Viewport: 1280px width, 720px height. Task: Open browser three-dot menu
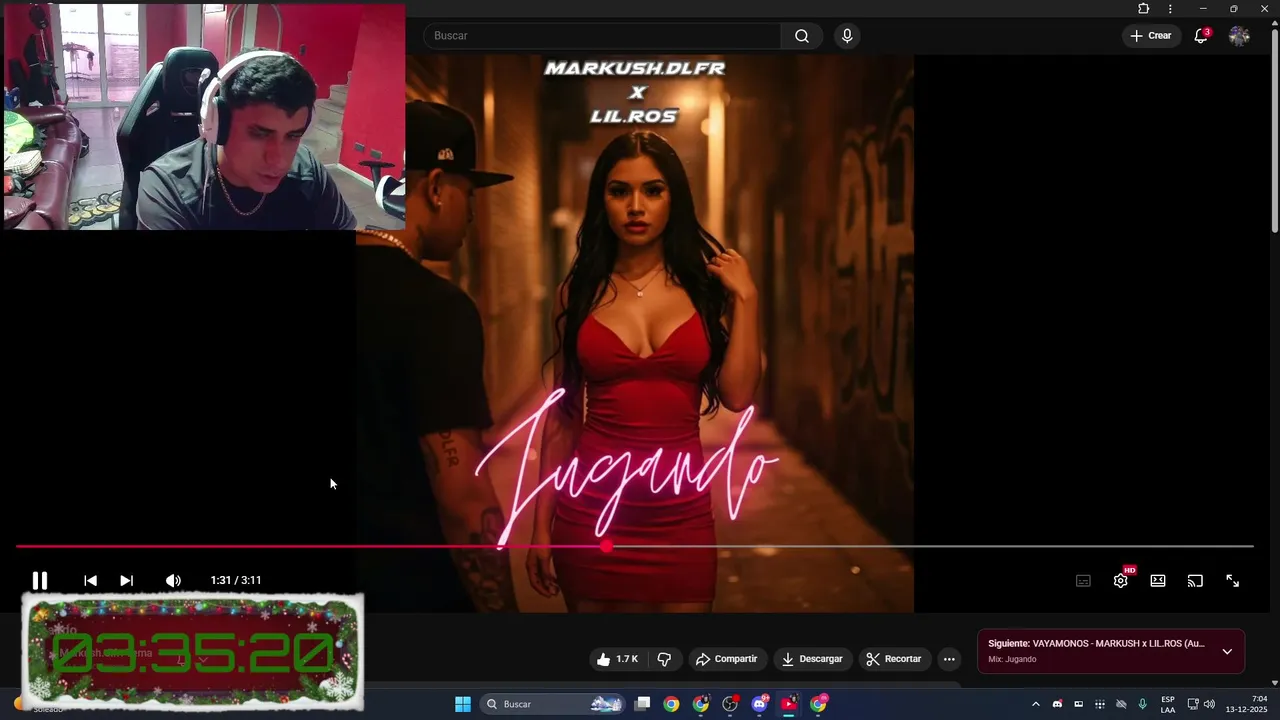point(1170,9)
